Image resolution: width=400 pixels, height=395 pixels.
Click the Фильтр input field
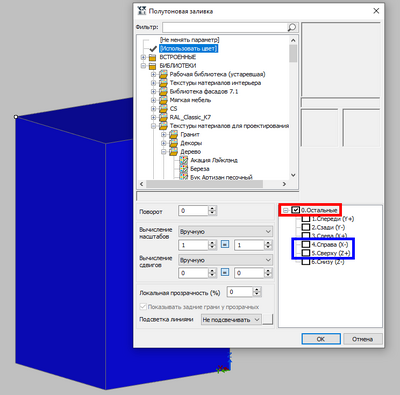click(x=225, y=27)
